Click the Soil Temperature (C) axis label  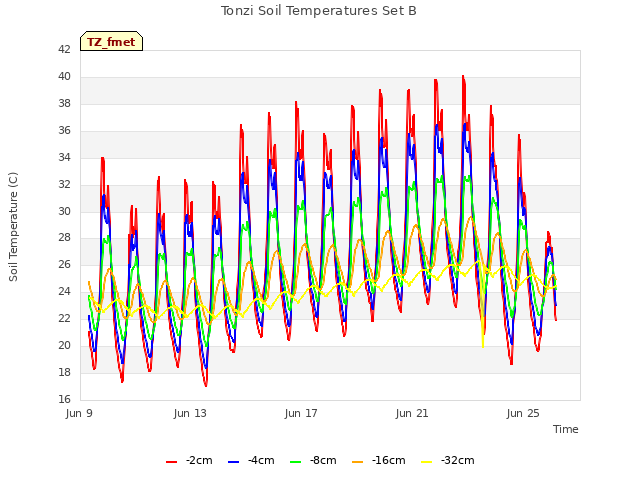coord(13,227)
